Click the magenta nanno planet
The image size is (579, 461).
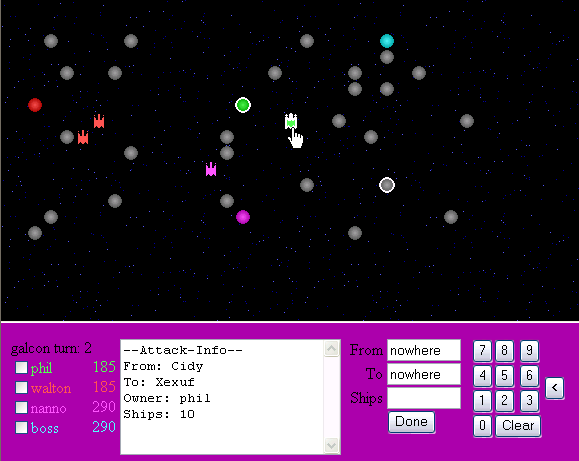[243, 217]
